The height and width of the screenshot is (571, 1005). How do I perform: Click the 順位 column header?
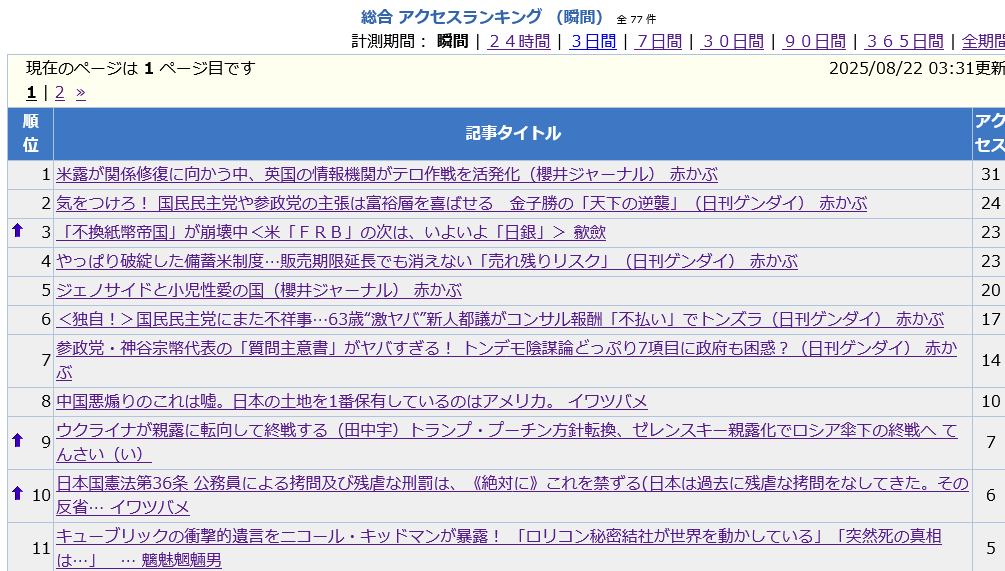(31, 133)
